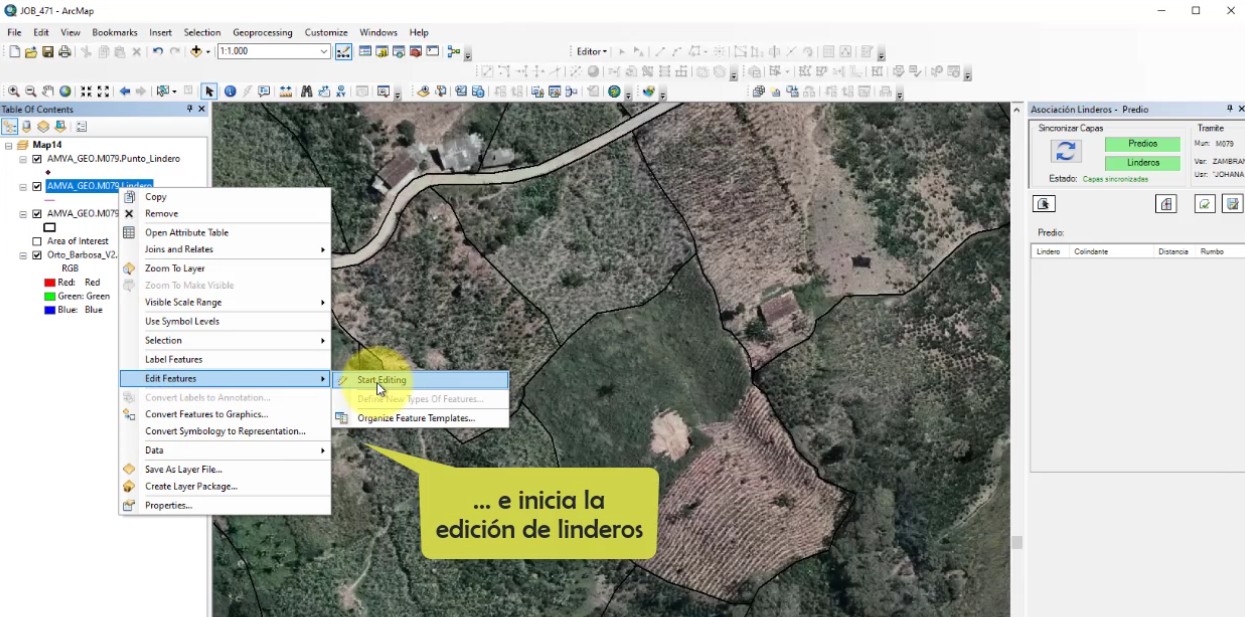Expand the Data submenu in the context menu
The image size is (1245, 617).
pyautogui.click(x=225, y=450)
